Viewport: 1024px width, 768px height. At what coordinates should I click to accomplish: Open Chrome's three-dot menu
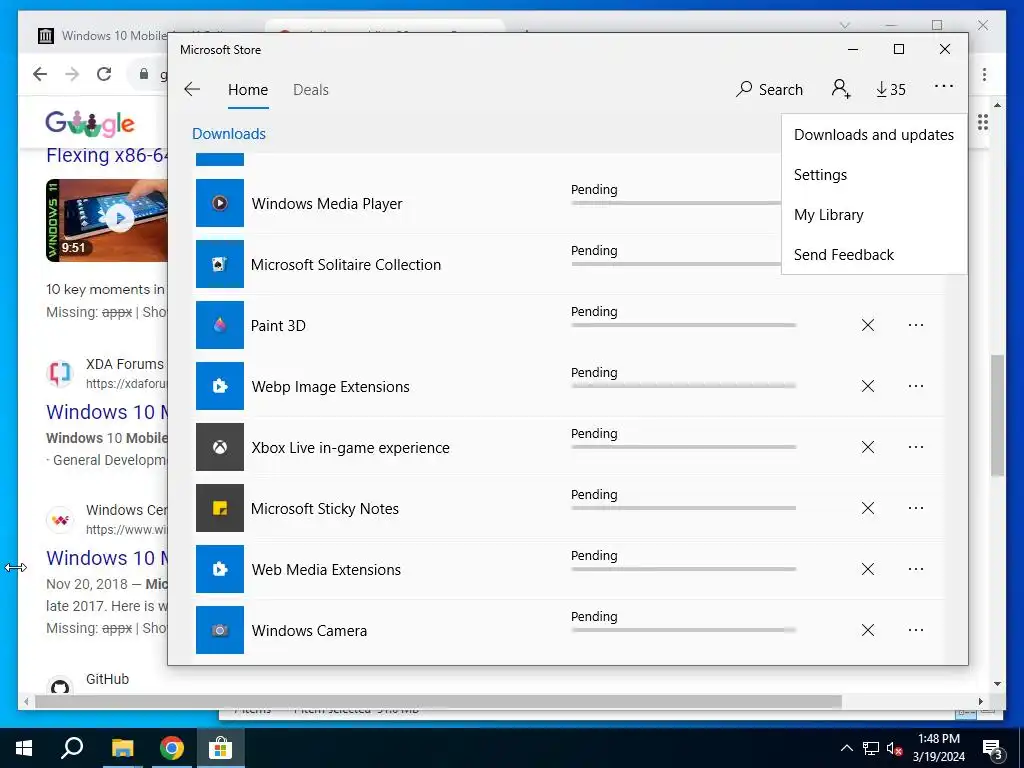[984, 74]
